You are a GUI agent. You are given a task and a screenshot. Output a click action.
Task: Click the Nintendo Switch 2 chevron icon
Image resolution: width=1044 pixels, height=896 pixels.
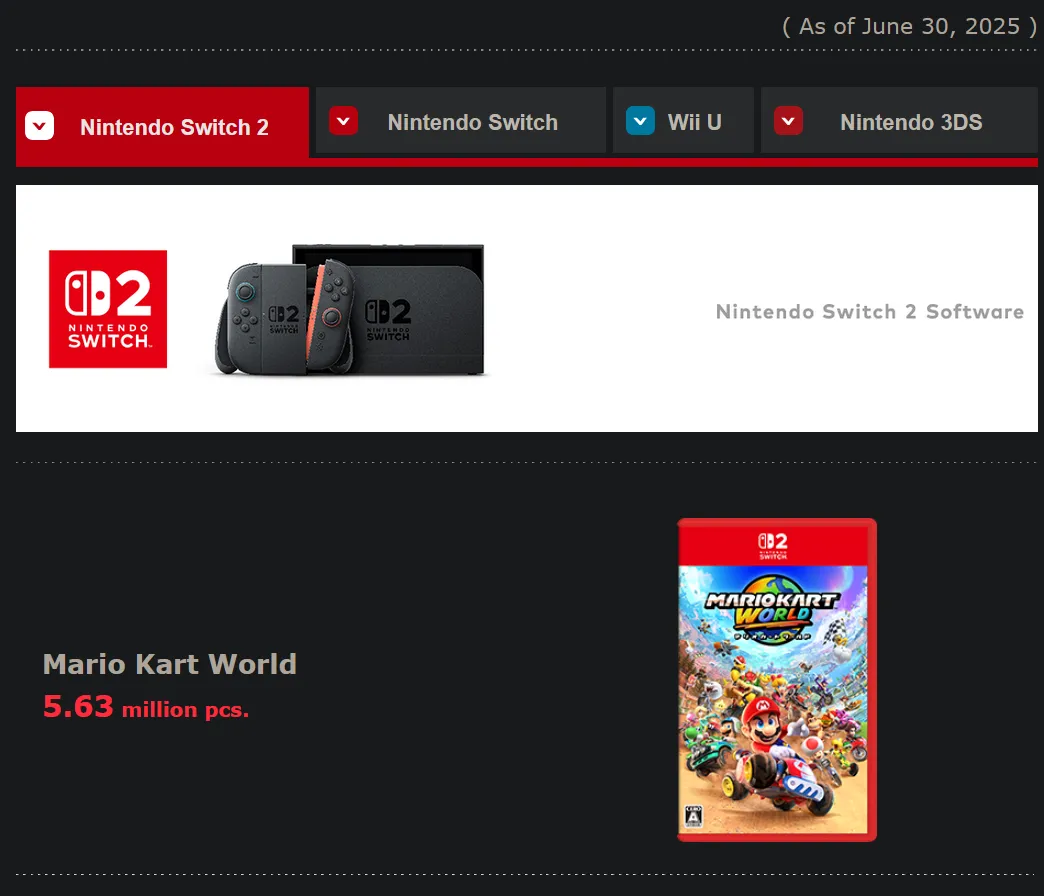39,126
